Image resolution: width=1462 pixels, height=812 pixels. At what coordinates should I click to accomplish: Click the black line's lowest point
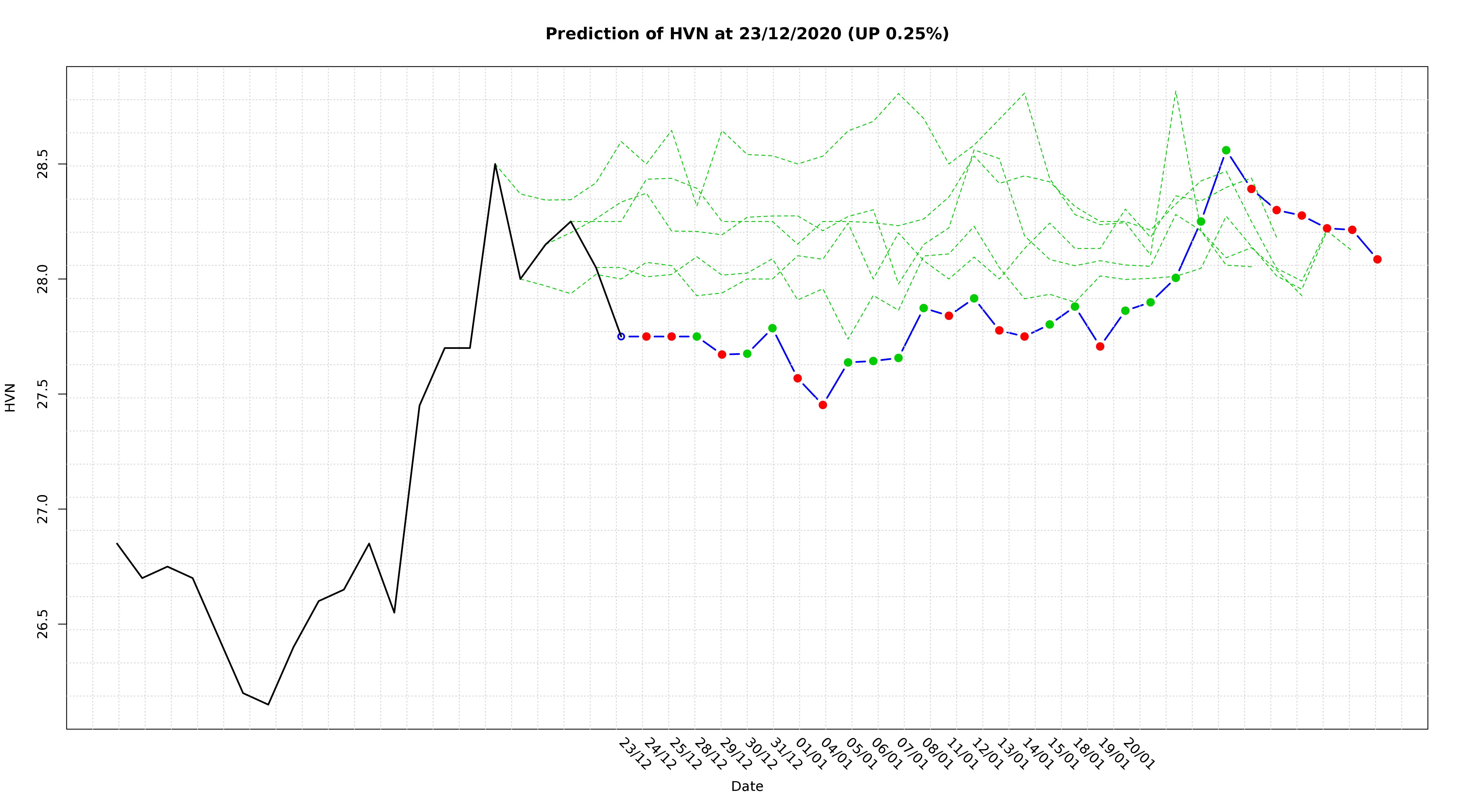point(269,704)
